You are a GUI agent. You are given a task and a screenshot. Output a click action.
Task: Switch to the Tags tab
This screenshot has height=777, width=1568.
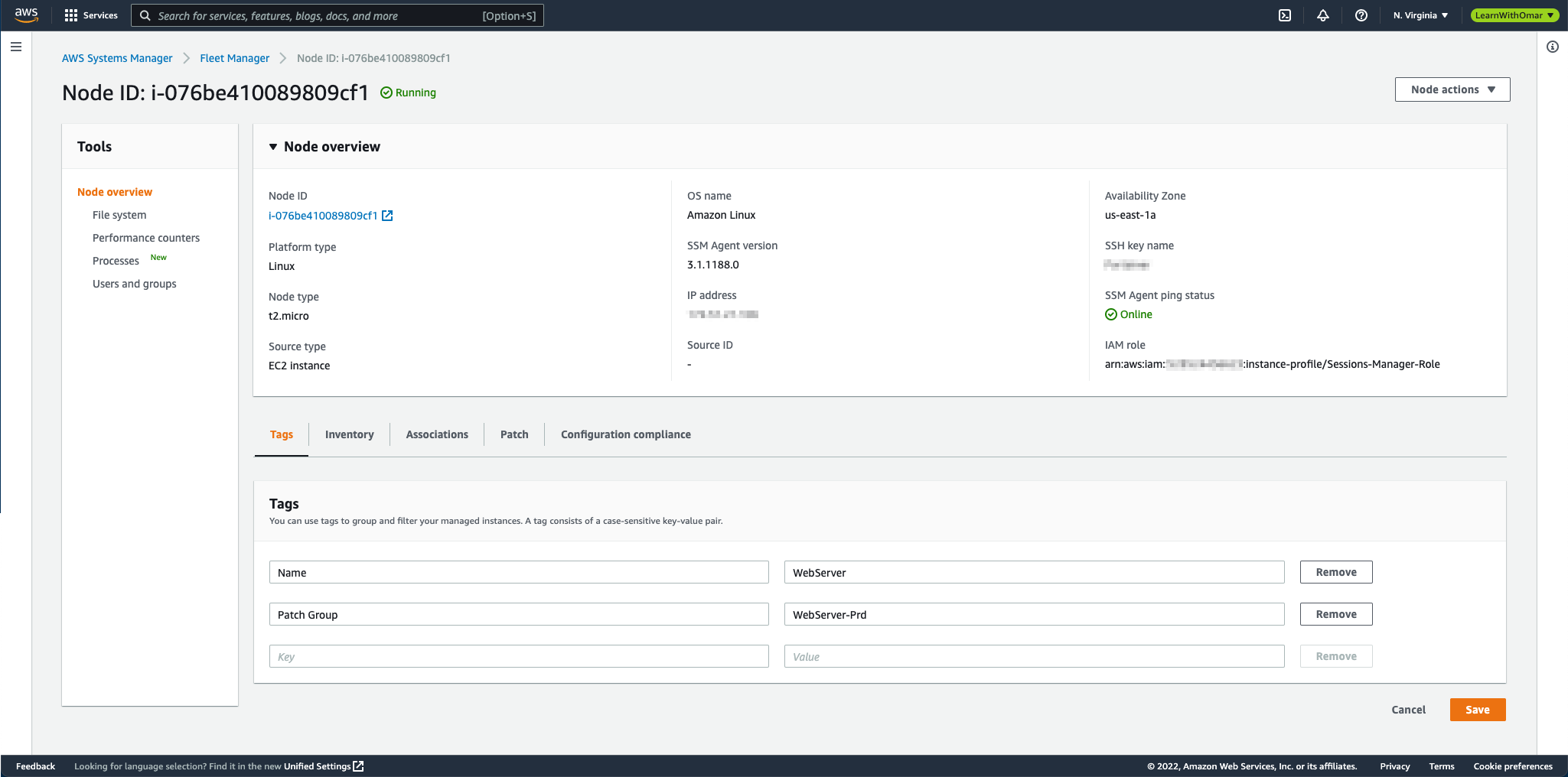coord(282,434)
